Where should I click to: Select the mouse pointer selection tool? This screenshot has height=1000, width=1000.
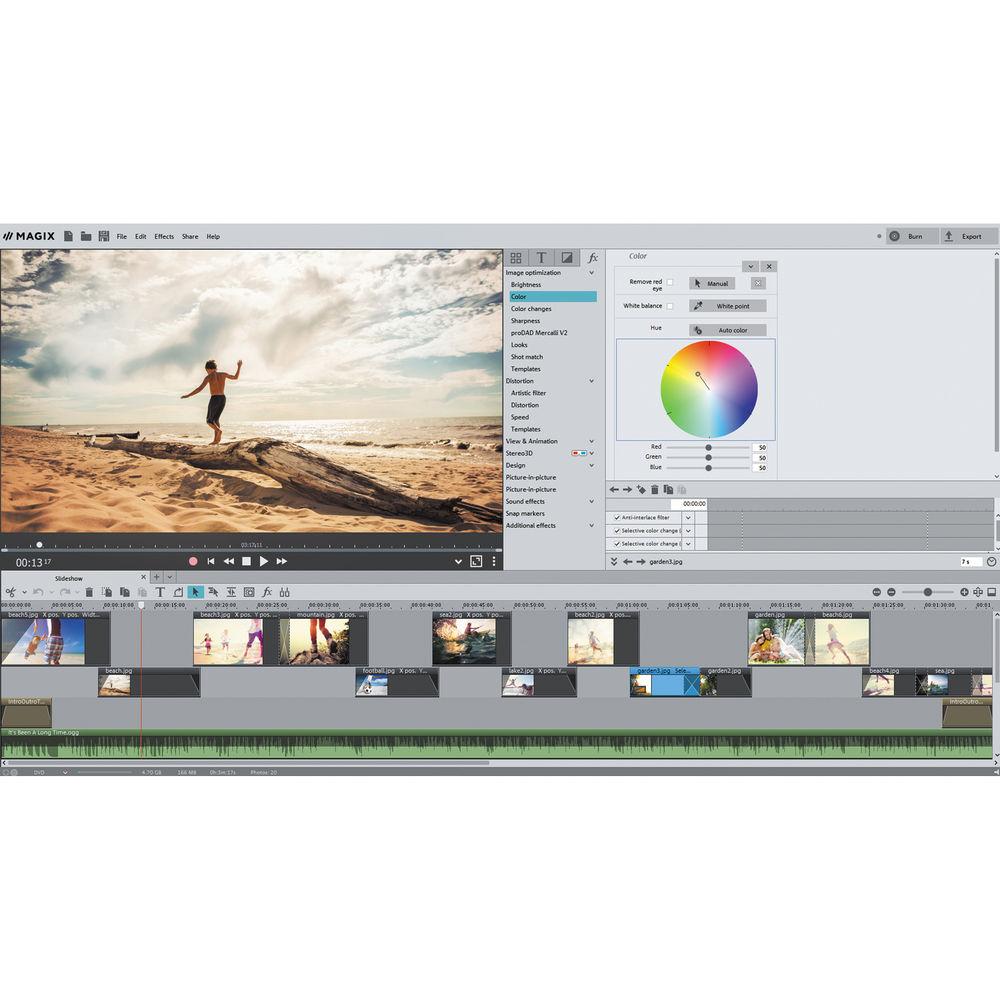click(x=196, y=591)
